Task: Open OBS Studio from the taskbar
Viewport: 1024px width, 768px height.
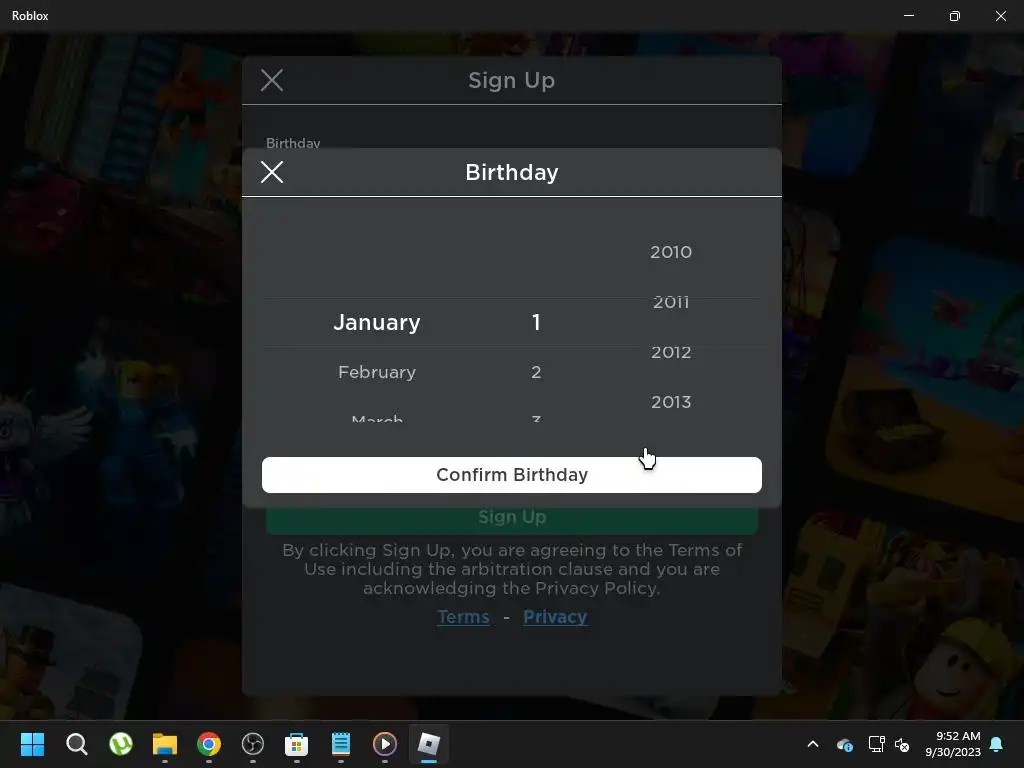Action: point(253,744)
